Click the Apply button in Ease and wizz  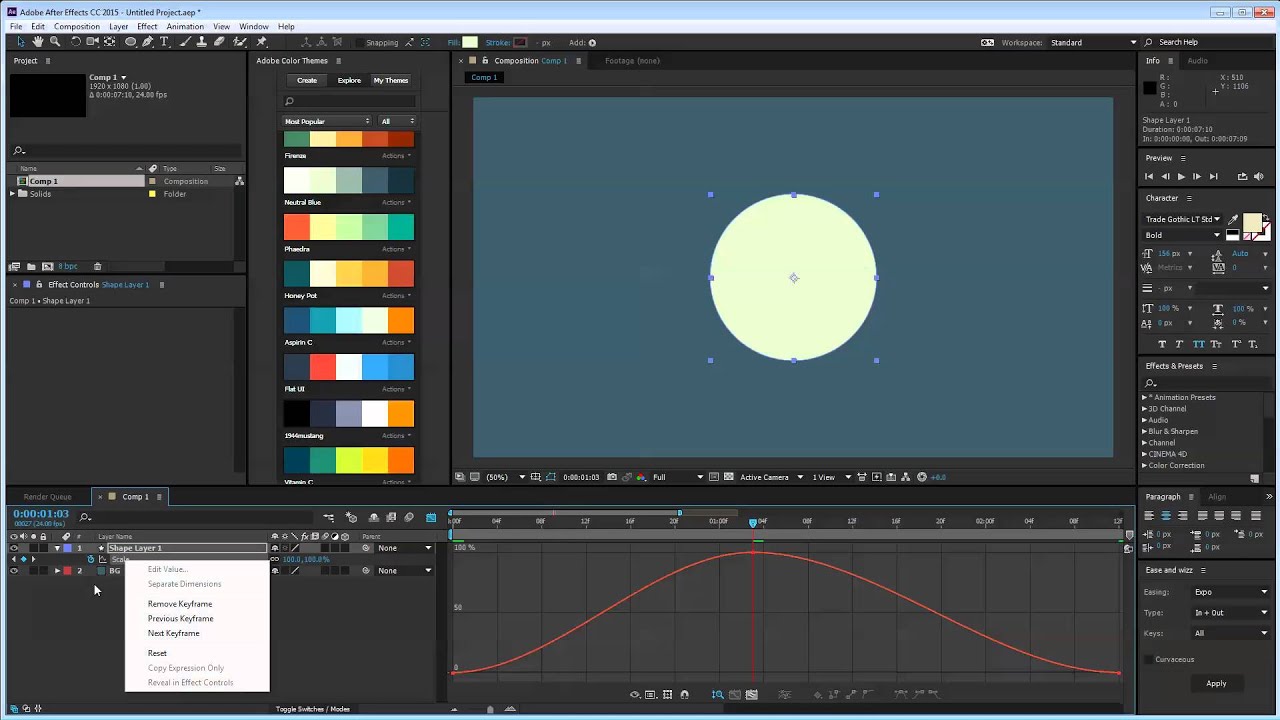tap(1216, 683)
